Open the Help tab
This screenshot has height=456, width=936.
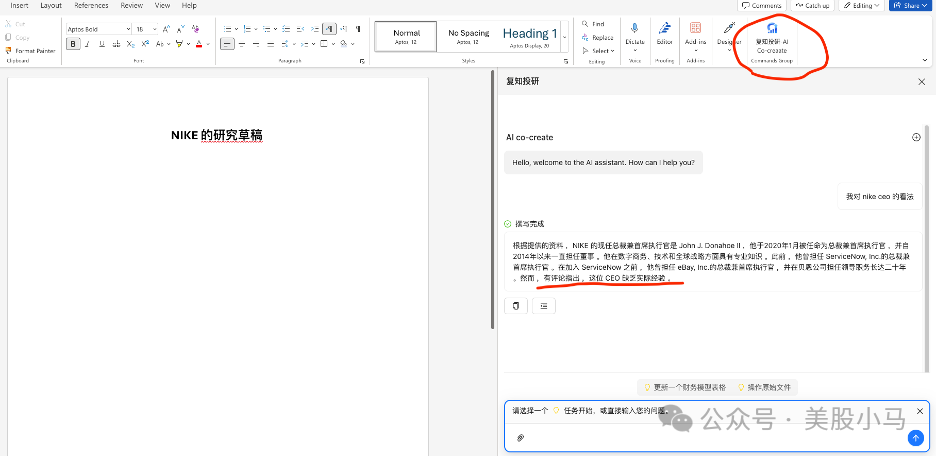point(189,5)
